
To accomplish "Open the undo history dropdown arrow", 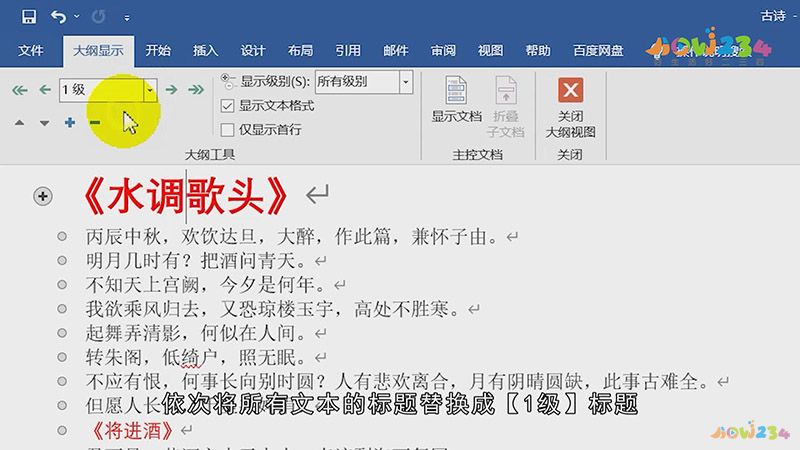I will tap(77, 16).
